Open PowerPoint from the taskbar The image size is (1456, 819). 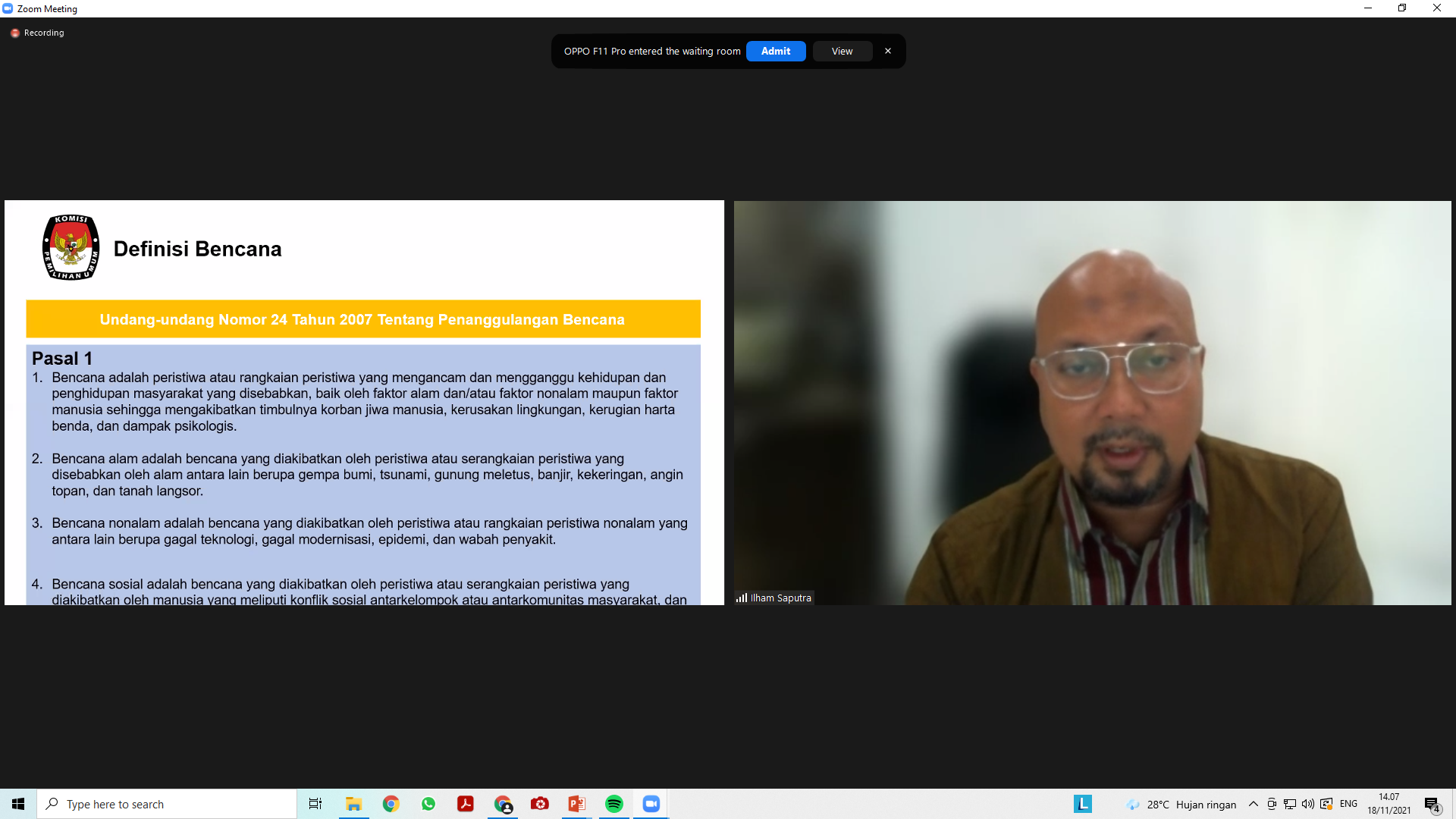tap(576, 804)
